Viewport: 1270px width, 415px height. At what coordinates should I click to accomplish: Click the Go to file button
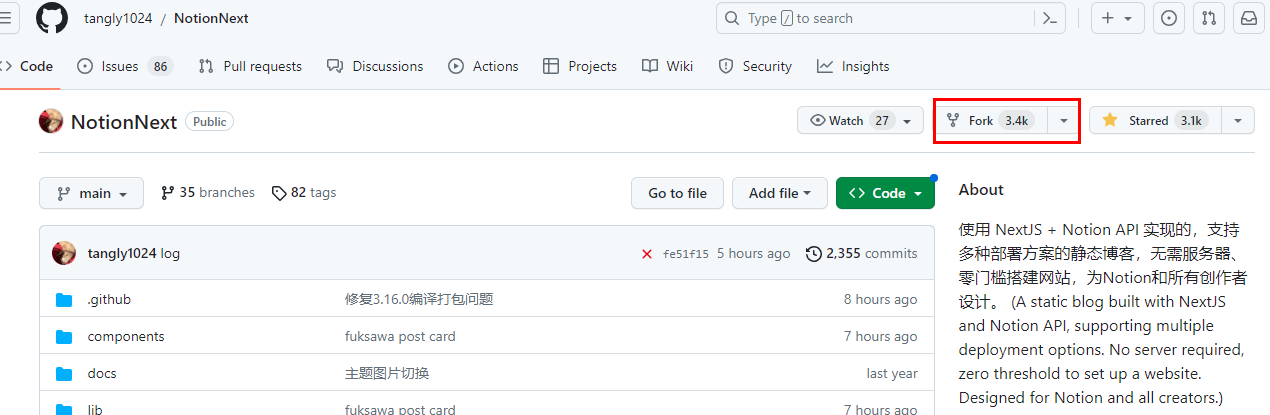click(677, 193)
